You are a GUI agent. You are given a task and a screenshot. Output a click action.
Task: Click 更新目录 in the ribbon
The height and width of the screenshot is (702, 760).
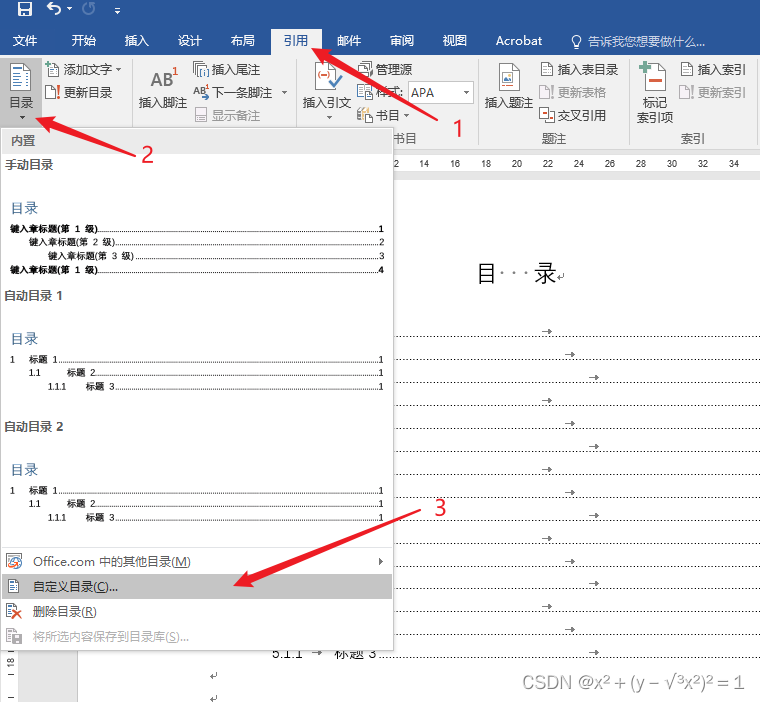(x=79, y=92)
